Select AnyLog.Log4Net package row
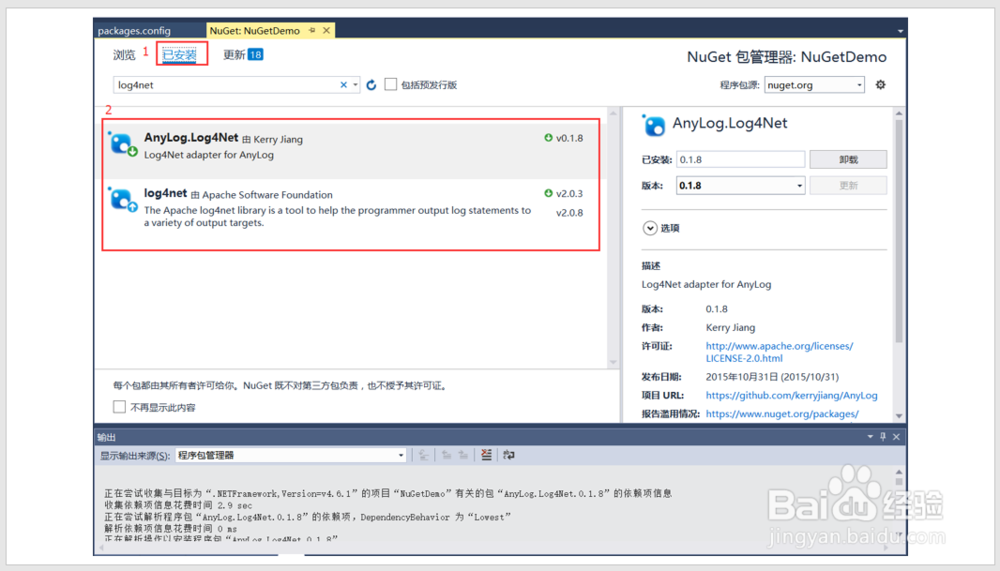1000x571 pixels. click(x=351, y=151)
